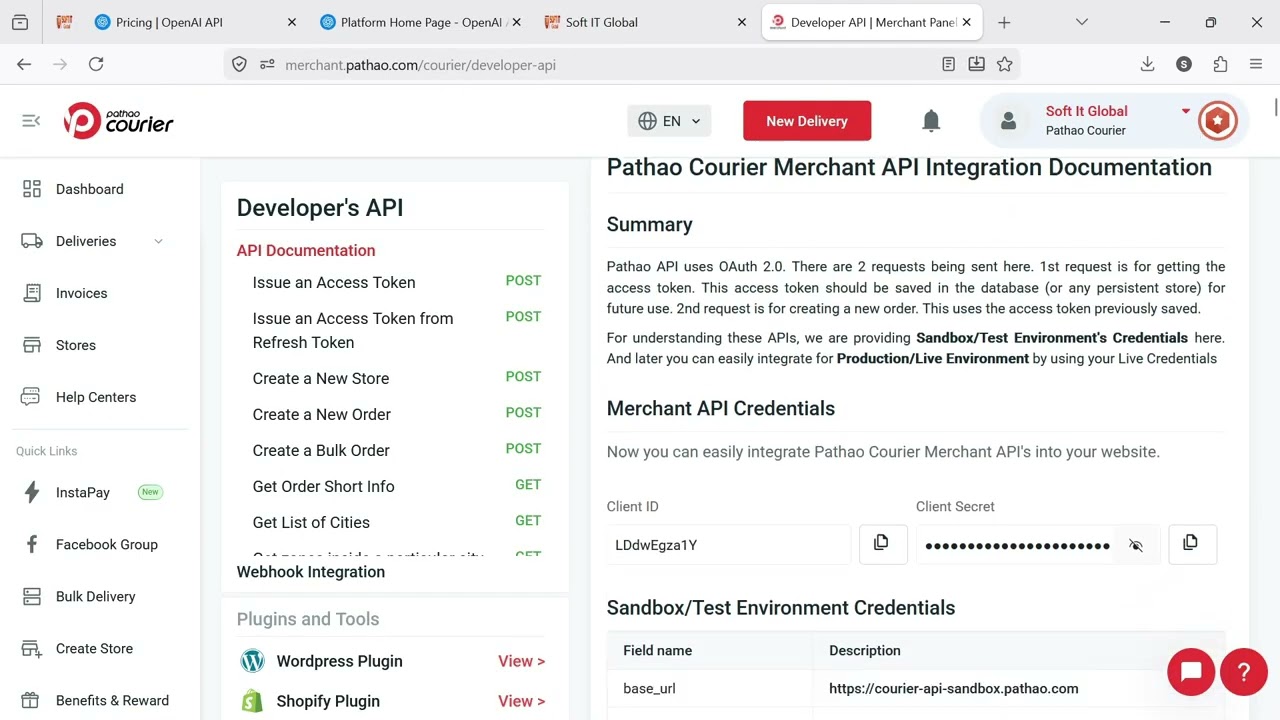1280x720 pixels.
Task: Open the notifications bell
Action: click(x=931, y=121)
